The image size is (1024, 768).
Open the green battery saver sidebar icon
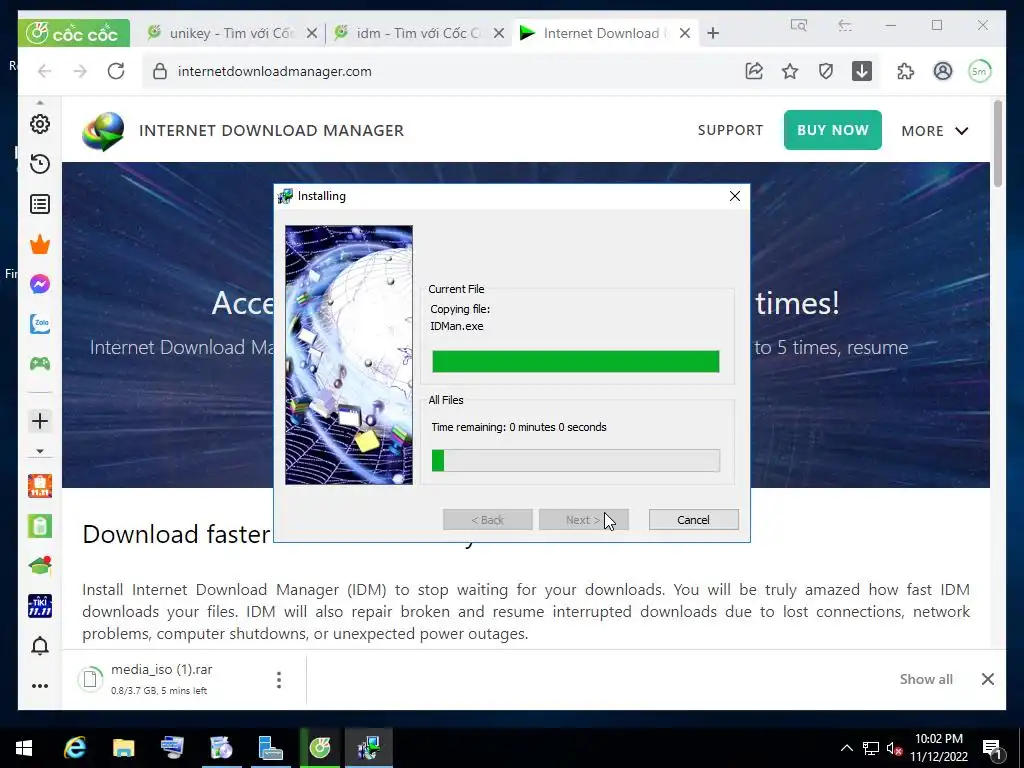click(x=40, y=526)
